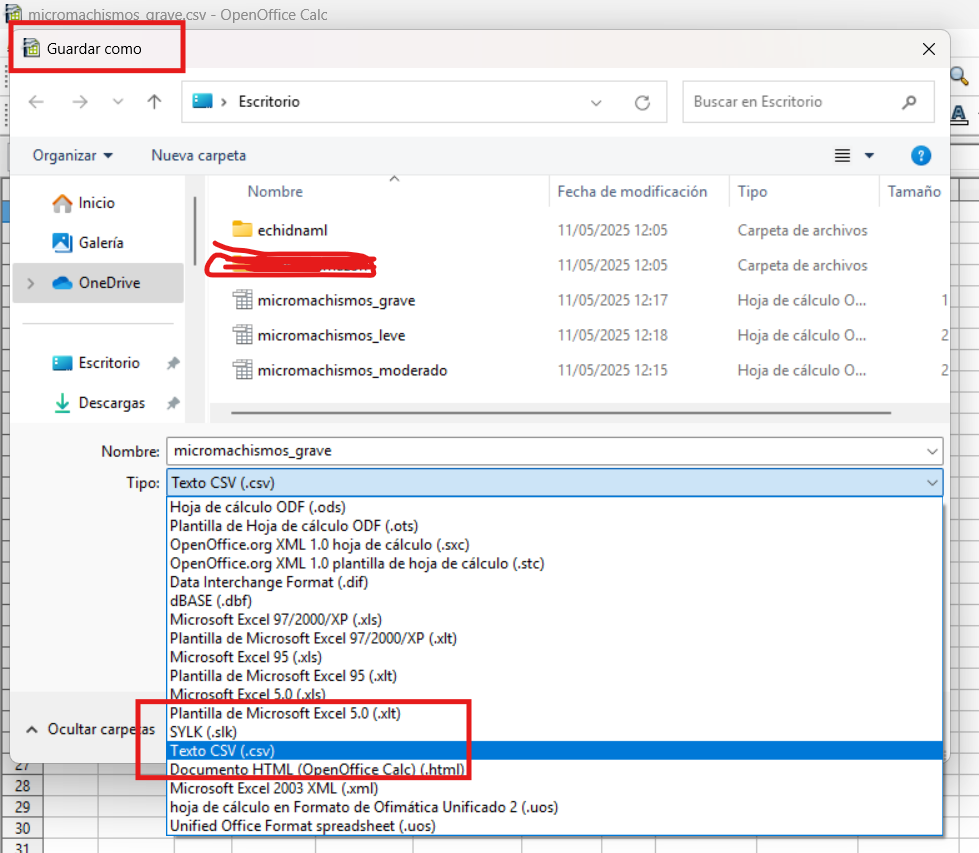The height and width of the screenshot is (853, 979).
Task: Choose SYLK (.slk) format
Action: (554, 732)
